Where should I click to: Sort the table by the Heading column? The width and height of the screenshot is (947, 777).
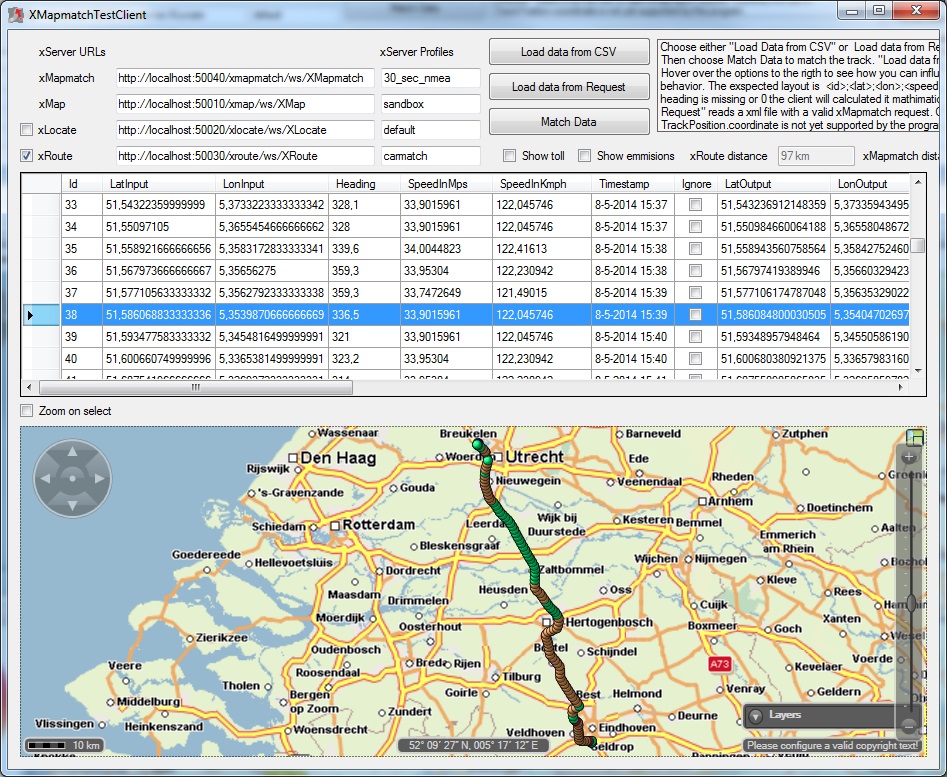(355, 184)
